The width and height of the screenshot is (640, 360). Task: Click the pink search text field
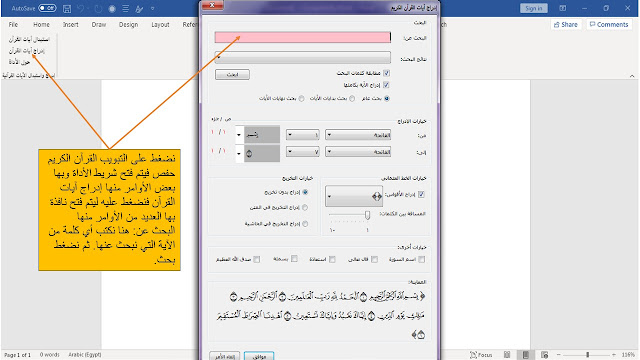point(302,37)
